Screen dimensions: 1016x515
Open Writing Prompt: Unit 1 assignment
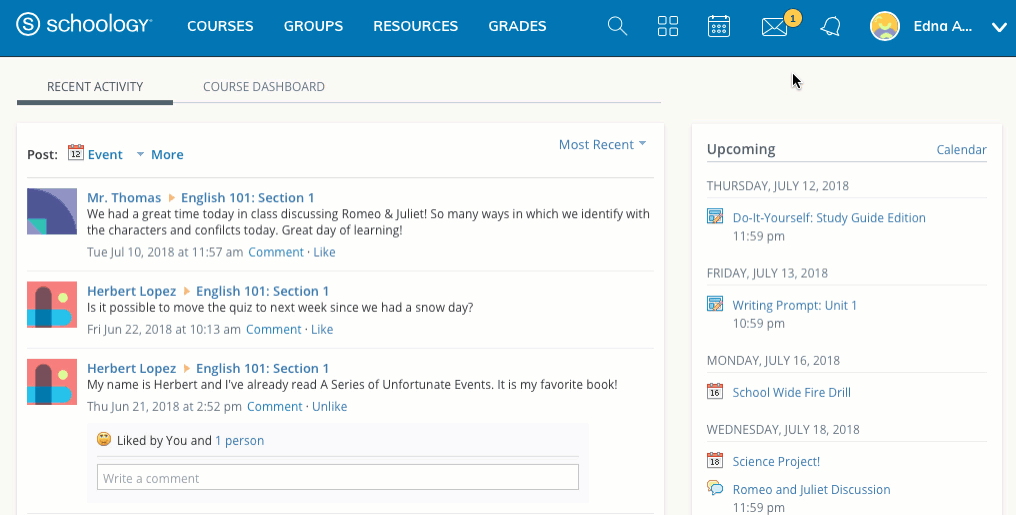click(794, 305)
